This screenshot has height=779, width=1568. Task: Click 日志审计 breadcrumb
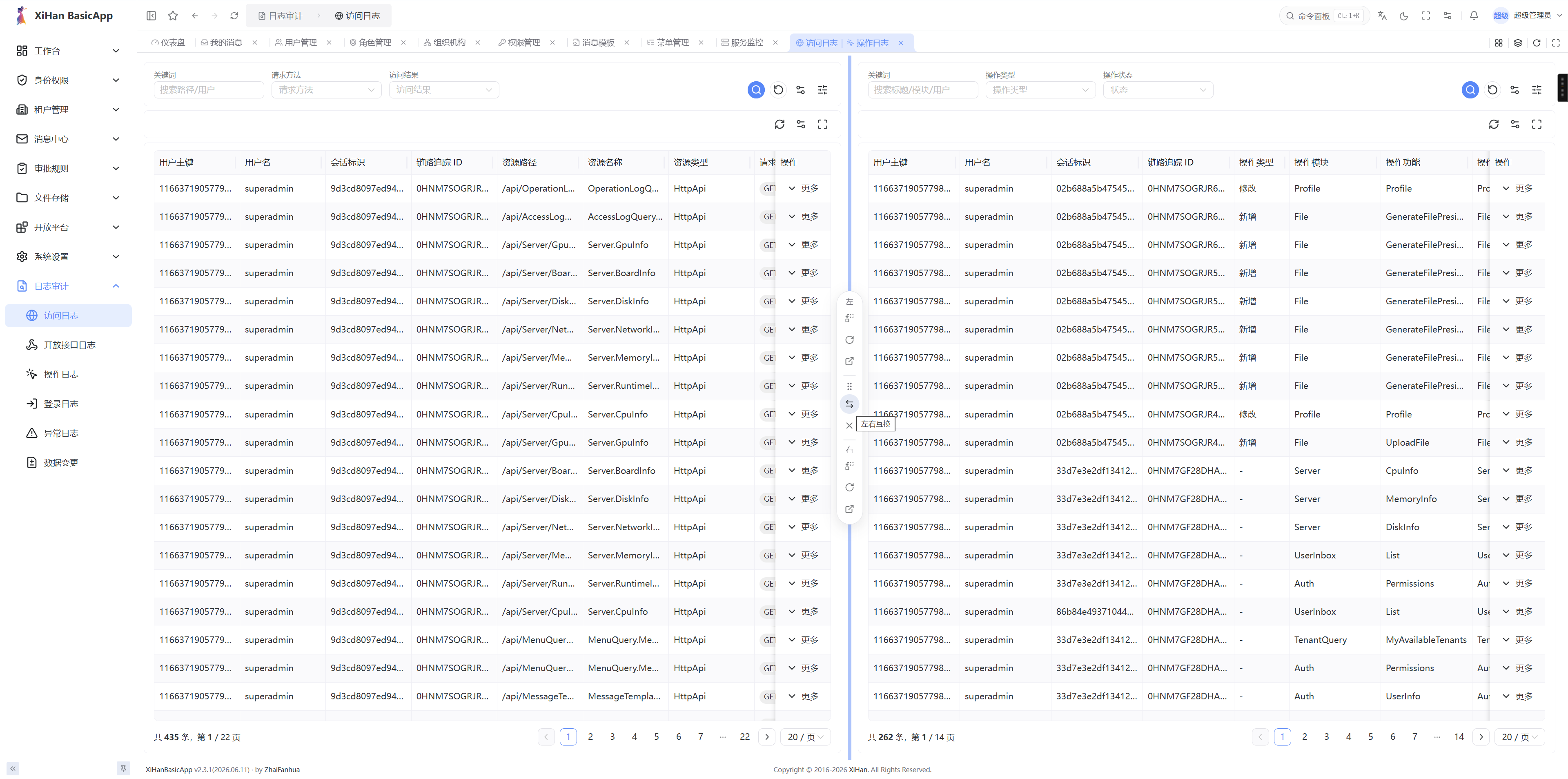280,16
